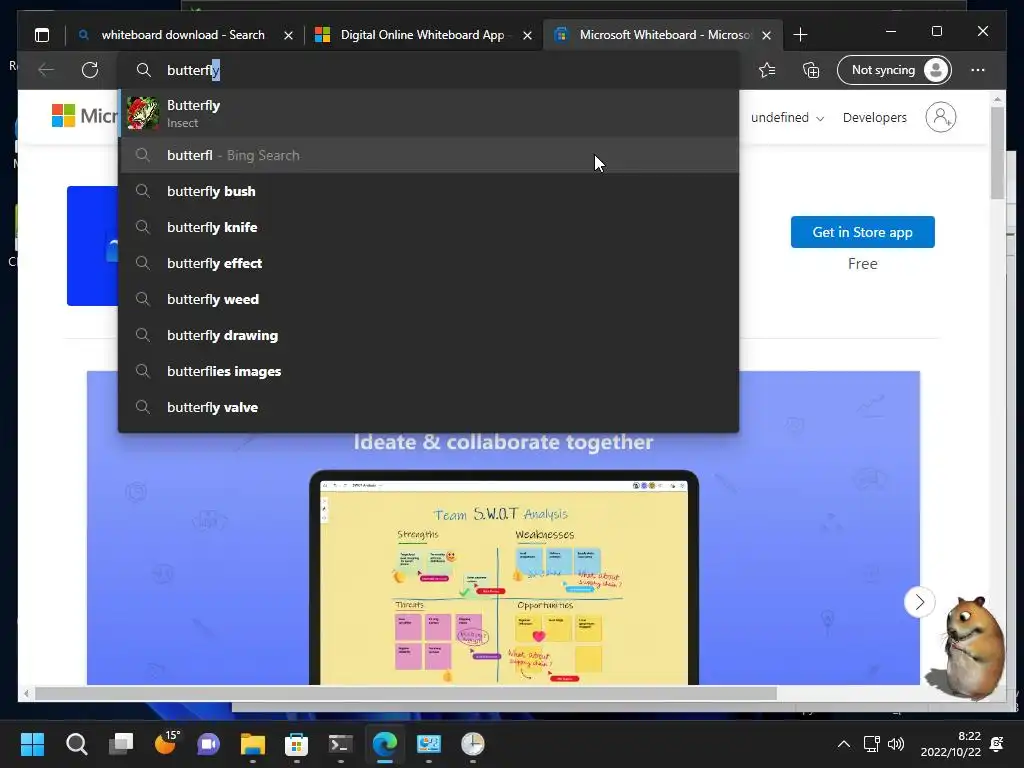
Task: Click the address bar containing butterfly
Action: click(428, 70)
